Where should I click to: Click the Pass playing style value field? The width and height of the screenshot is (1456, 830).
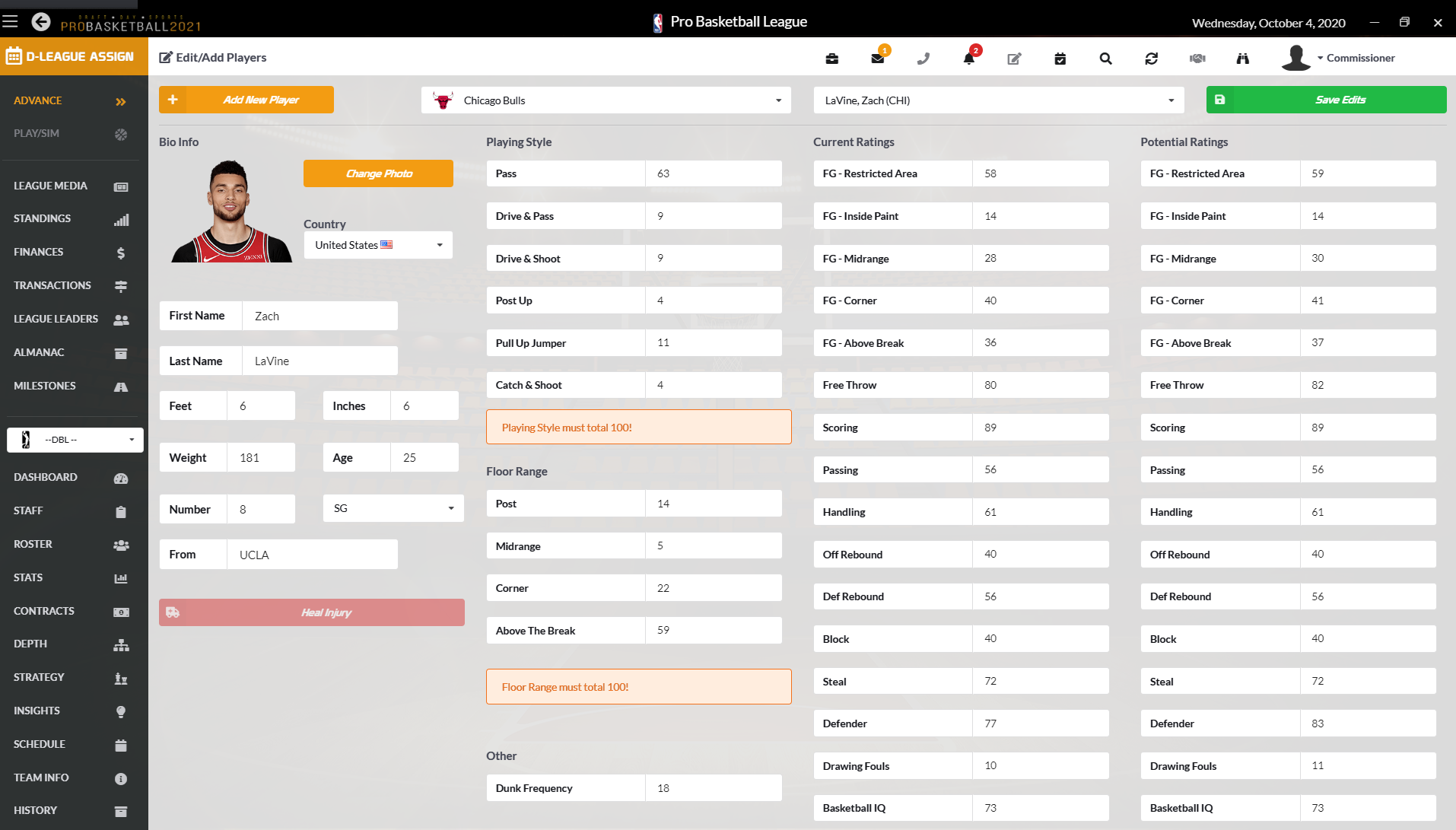pyautogui.click(x=714, y=173)
